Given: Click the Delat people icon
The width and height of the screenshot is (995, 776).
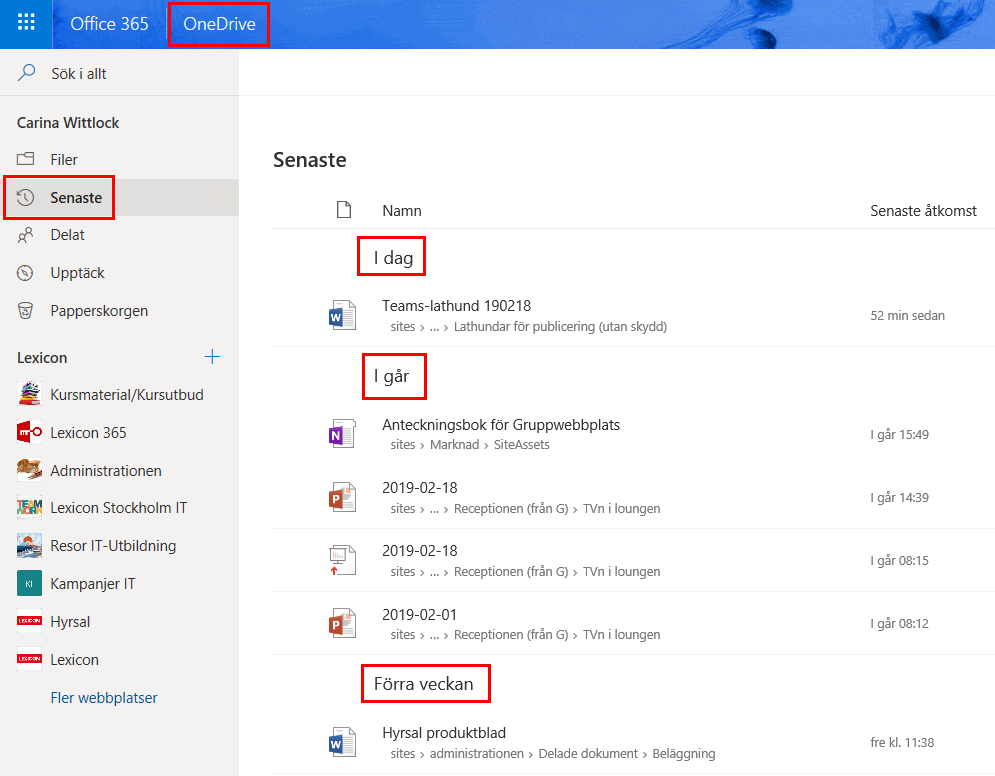Looking at the screenshot, I should (25, 235).
